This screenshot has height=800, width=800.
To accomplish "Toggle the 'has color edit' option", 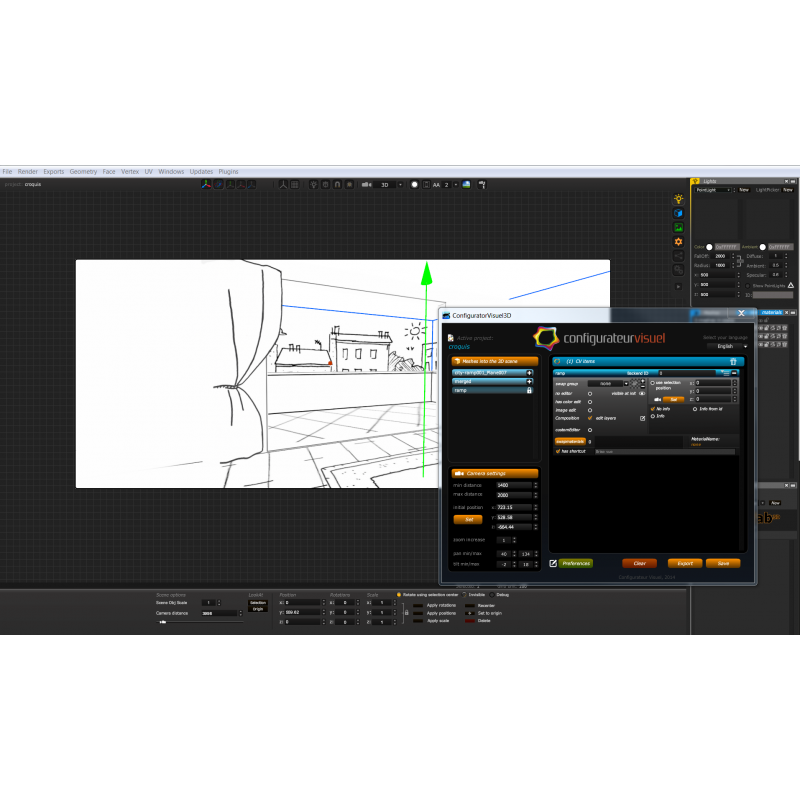I will [590, 402].
